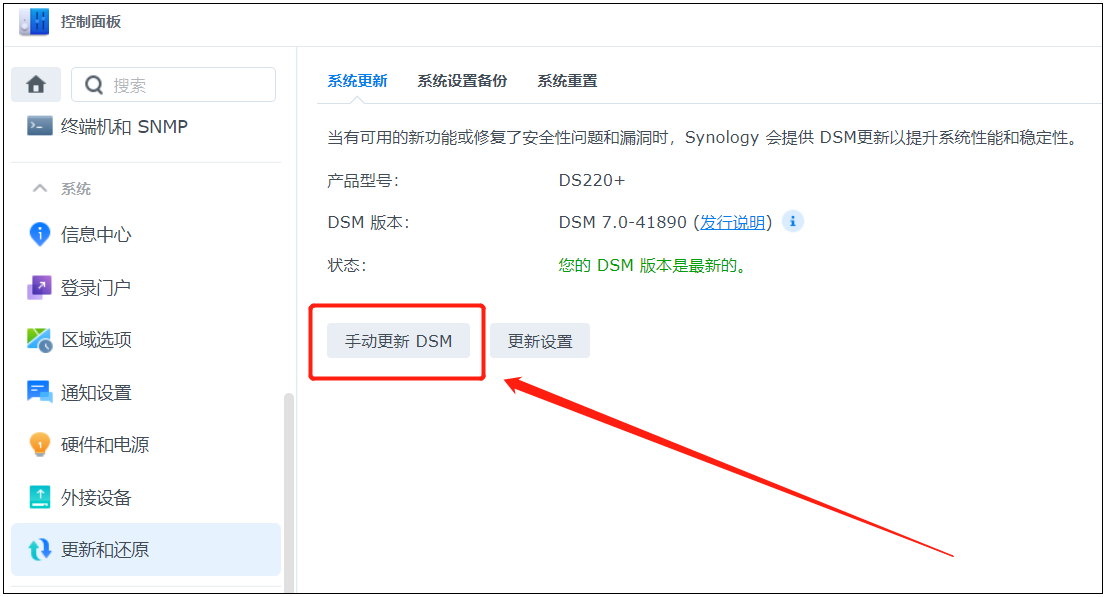Screen dimensions: 1106x597
Task: Click the DSM 7.0-41890 version text
Action: pos(623,222)
